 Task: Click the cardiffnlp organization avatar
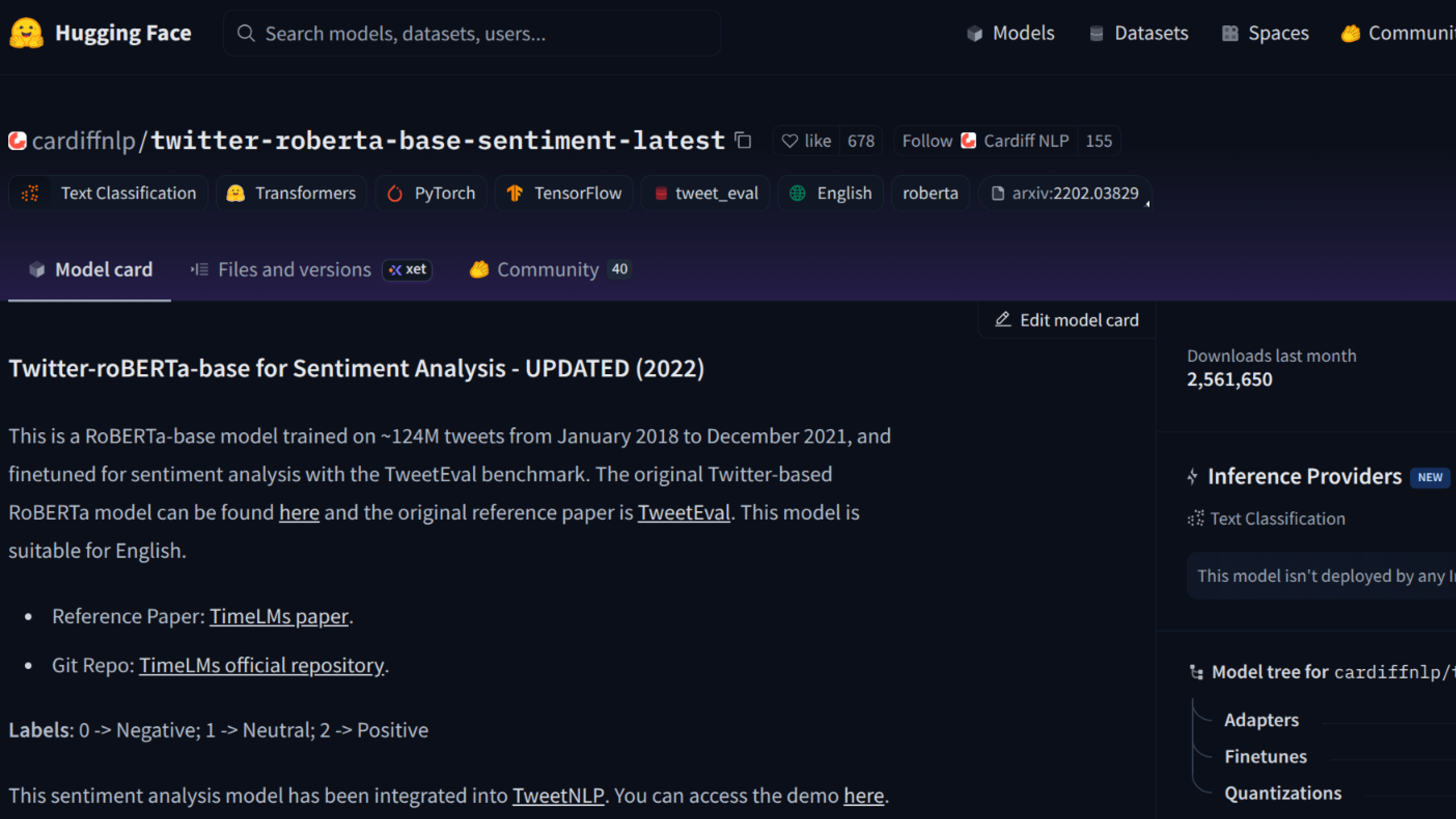(x=18, y=141)
